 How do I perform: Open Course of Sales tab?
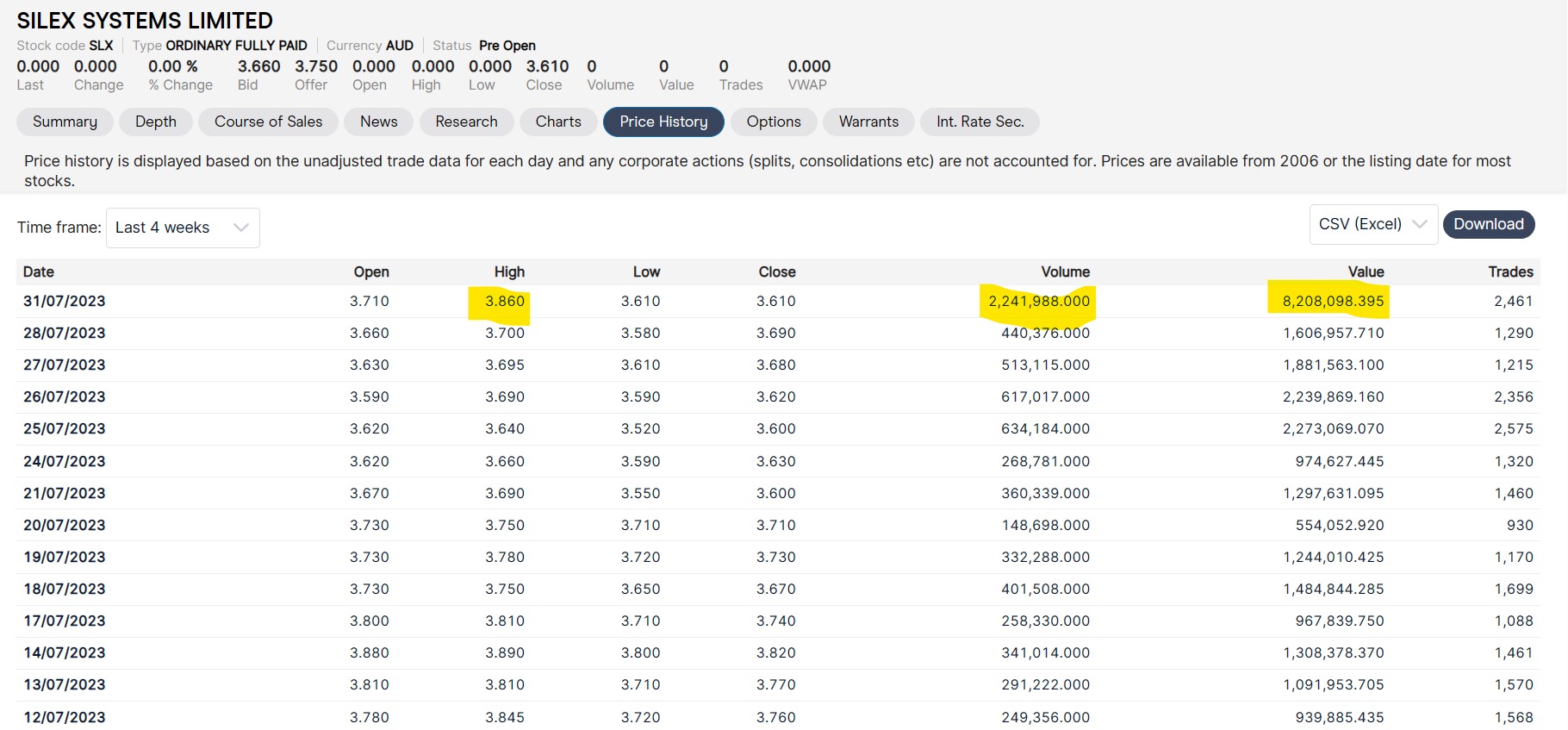pyautogui.click(x=268, y=122)
